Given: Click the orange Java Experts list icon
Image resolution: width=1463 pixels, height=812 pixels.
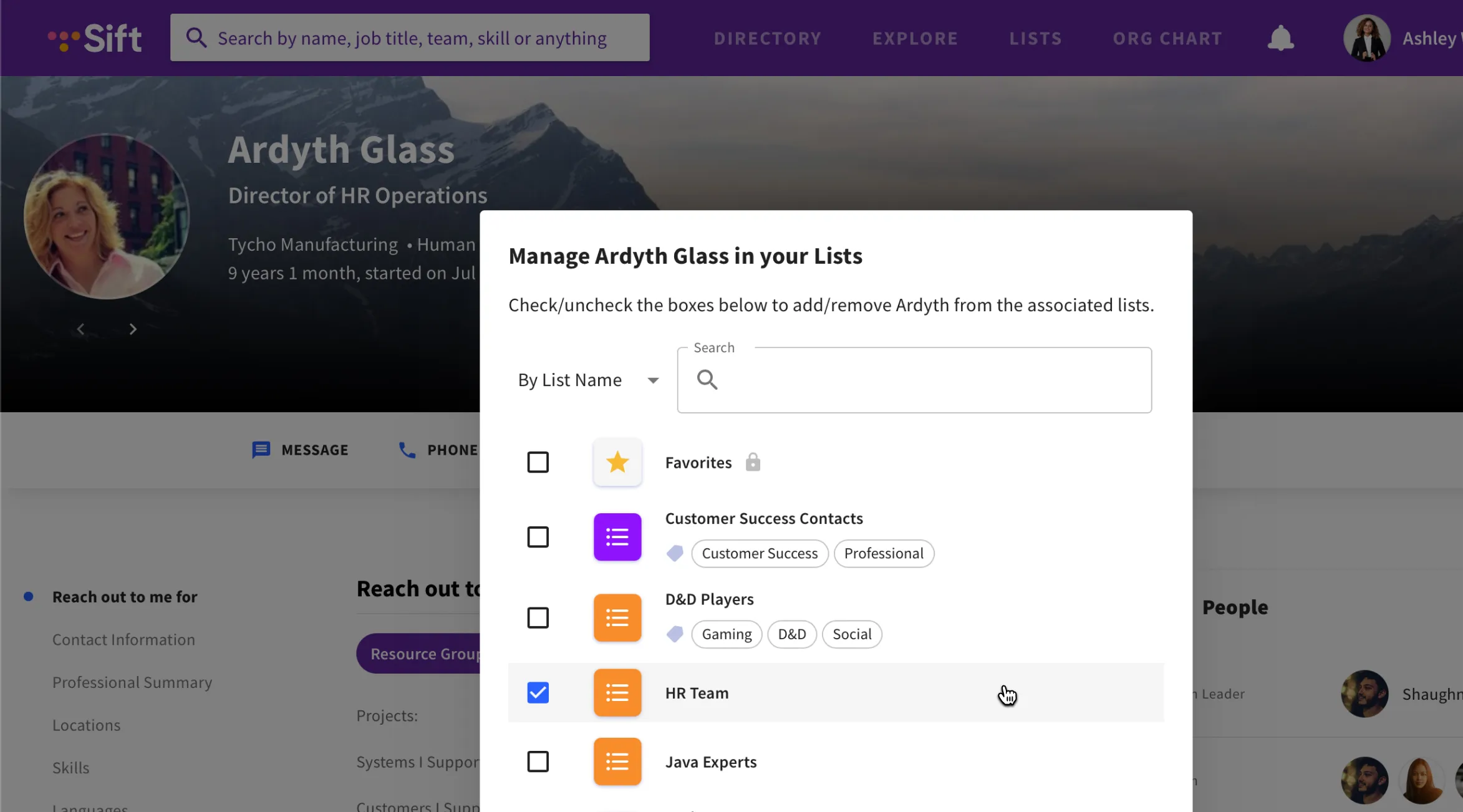Looking at the screenshot, I should [x=617, y=761].
